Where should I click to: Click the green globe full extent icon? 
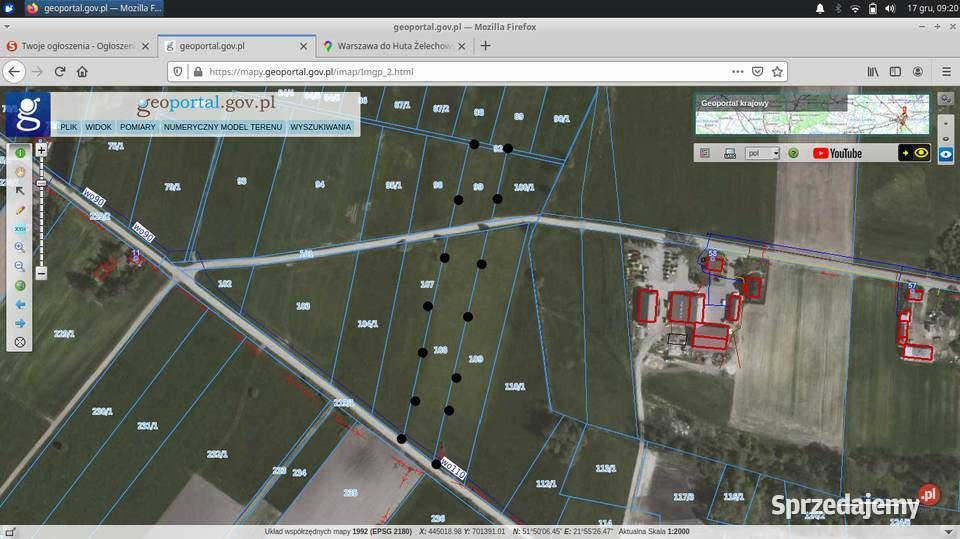20,285
